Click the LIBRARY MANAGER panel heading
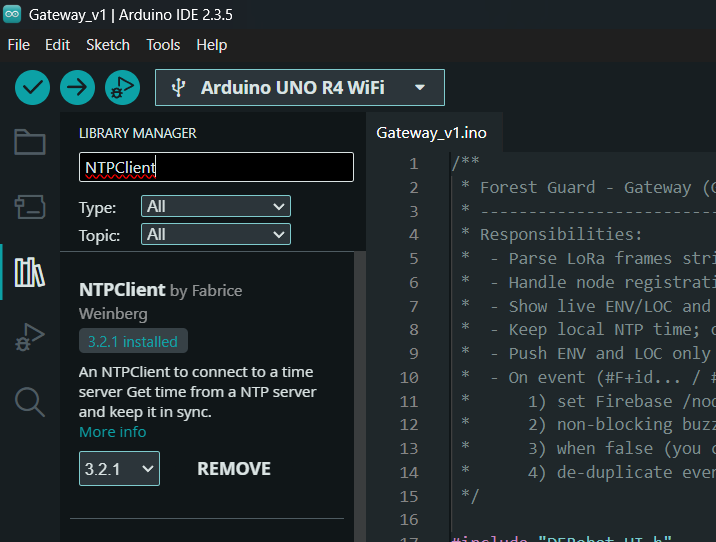The width and height of the screenshot is (716, 542). coord(137,133)
